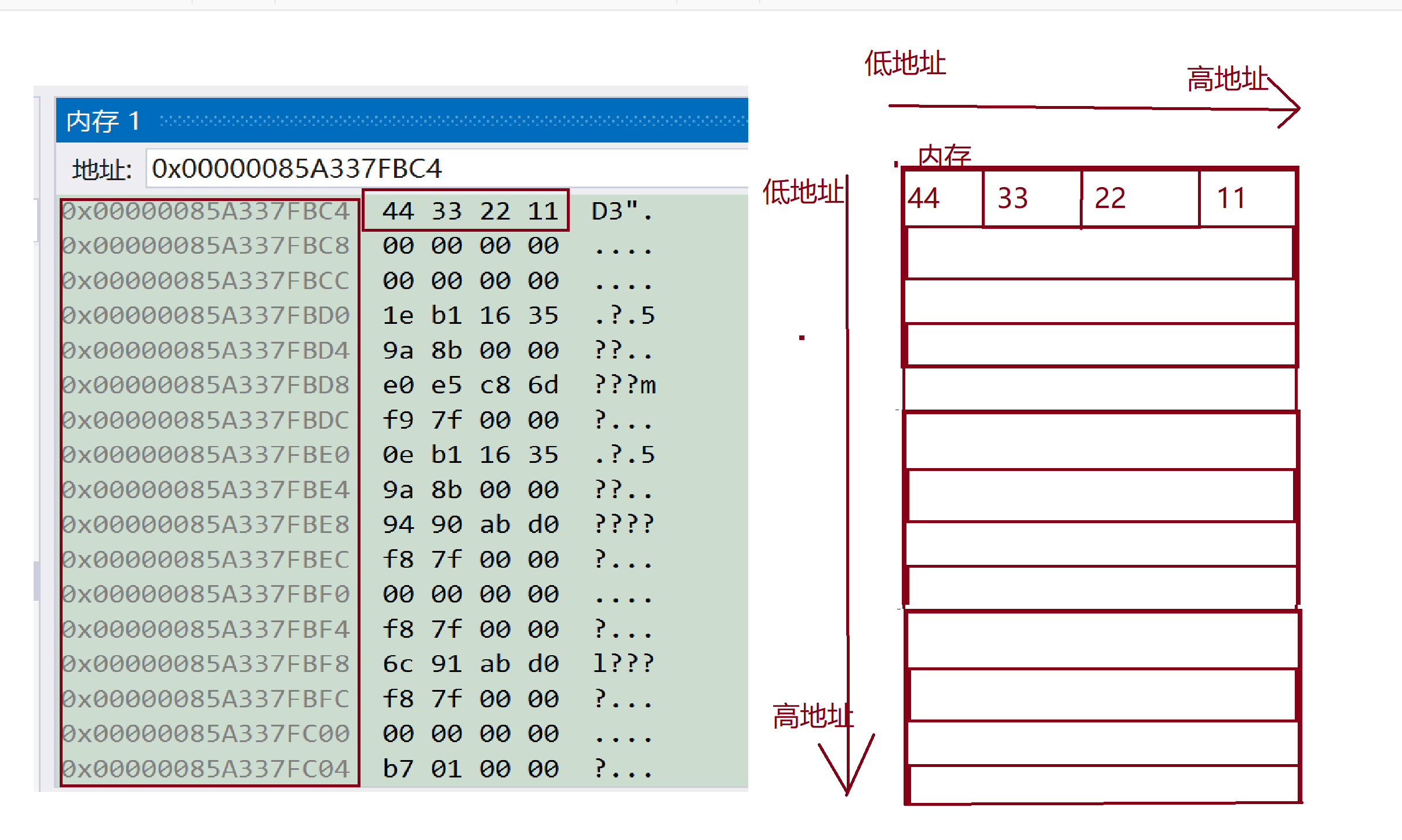This screenshot has width=1402, height=840.
Task: Click the address input field showing 0x00000085A337FBC4
Action: point(447,169)
